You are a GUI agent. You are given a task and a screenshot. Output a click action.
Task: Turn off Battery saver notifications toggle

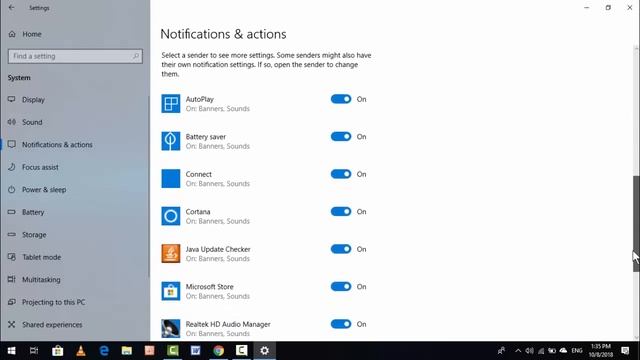[x=341, y=137]
